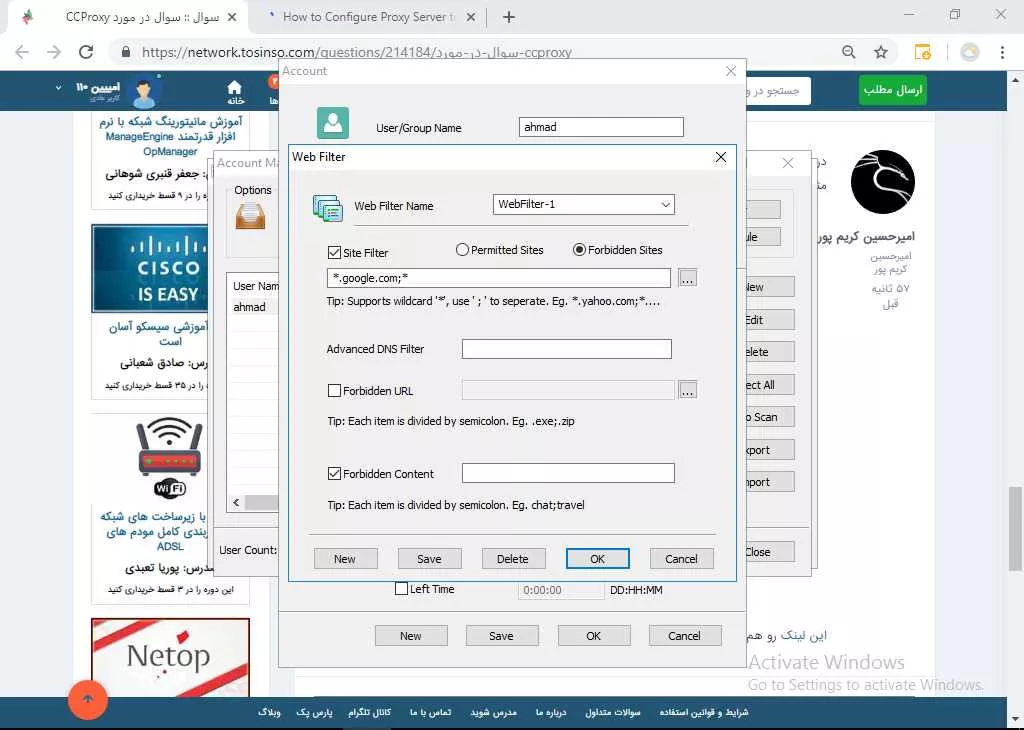1024x730 pixels.
Task: Reload the page with browser refresh icon
Action: [86, 52]
